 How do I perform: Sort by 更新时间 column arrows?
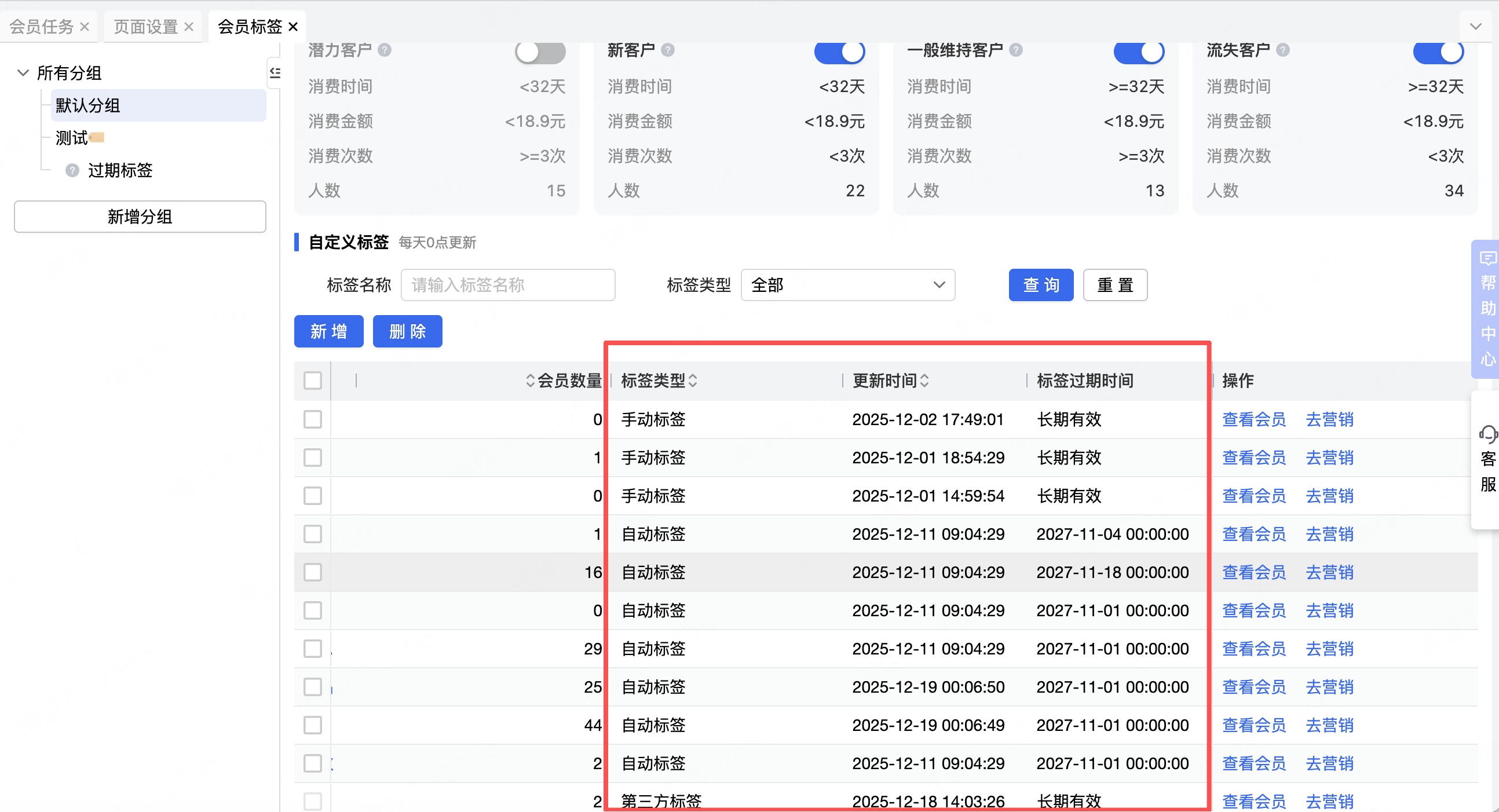[924, 381]
